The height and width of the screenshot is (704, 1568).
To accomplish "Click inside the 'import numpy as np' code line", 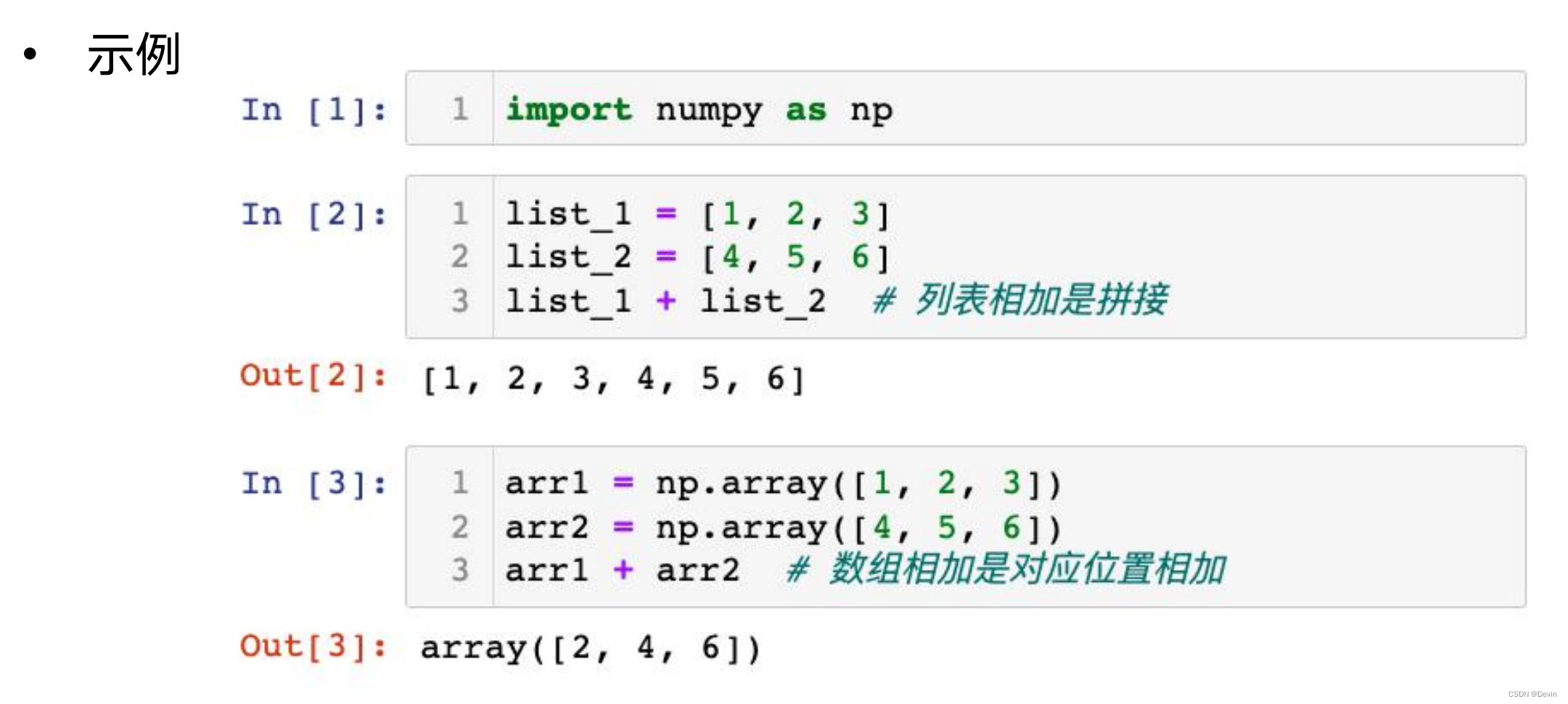I will (x=699, y=110).
